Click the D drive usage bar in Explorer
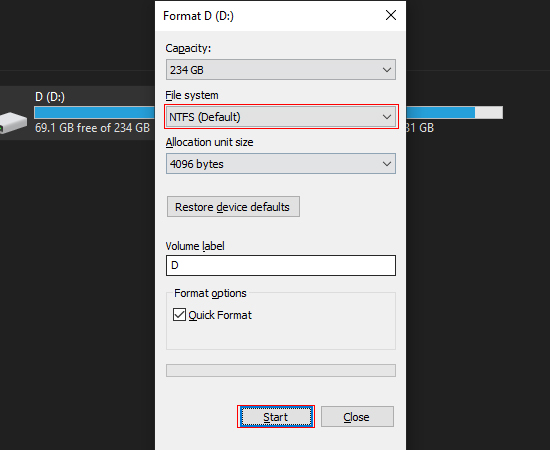 pyautogui.click(x=95, y=113)
